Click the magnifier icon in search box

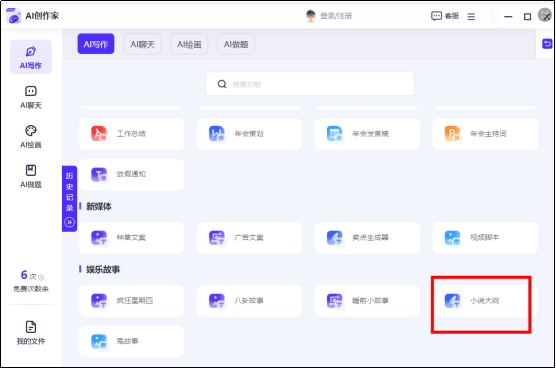[x=222, y=84]
